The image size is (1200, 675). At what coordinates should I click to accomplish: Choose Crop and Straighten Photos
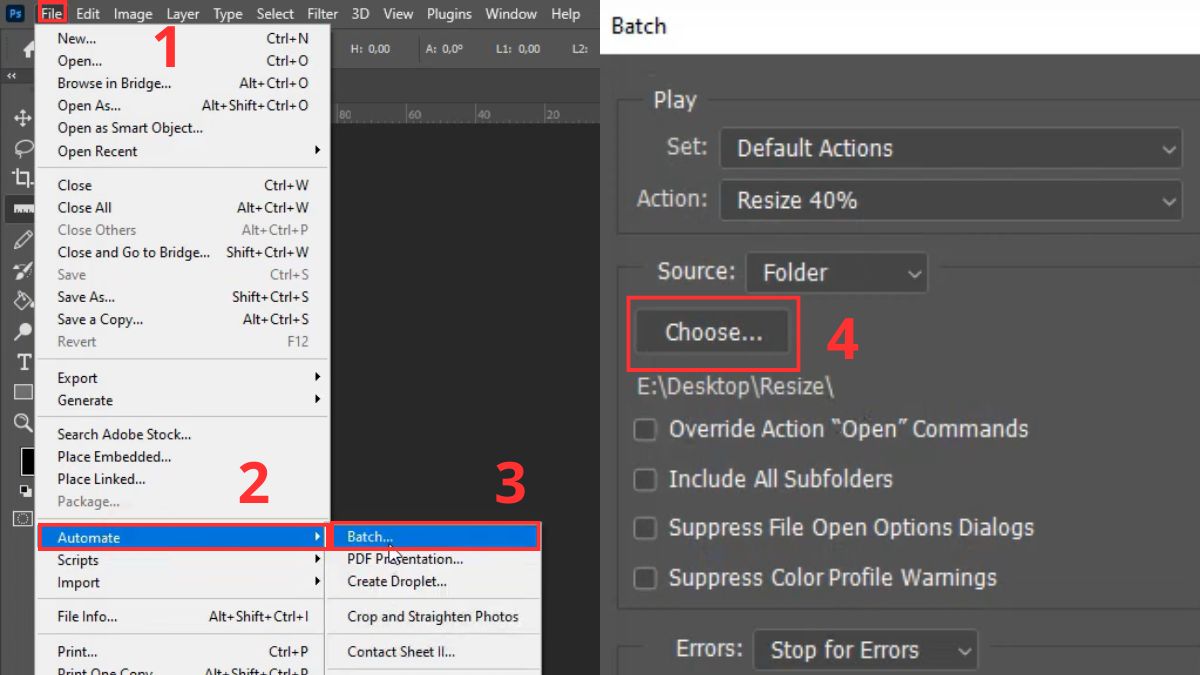[434, 616]
